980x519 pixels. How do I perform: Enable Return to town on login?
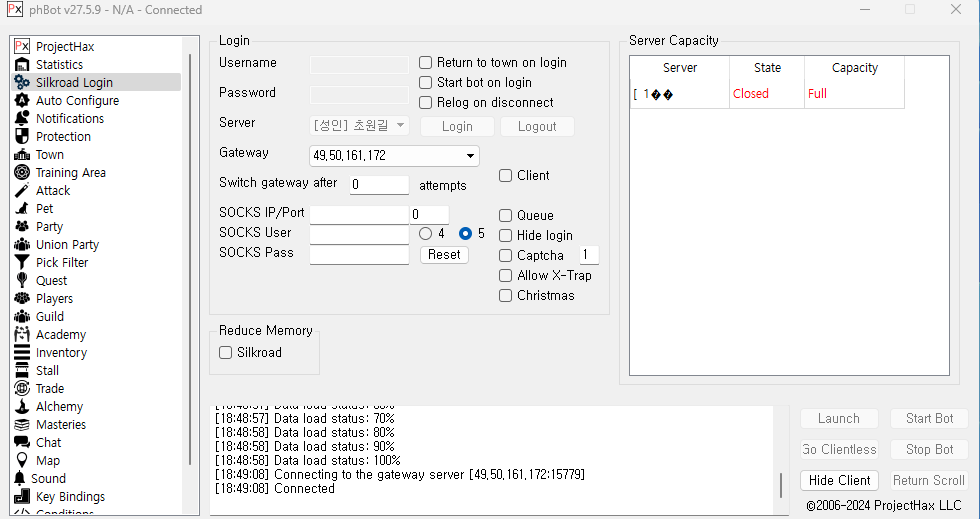426,63
